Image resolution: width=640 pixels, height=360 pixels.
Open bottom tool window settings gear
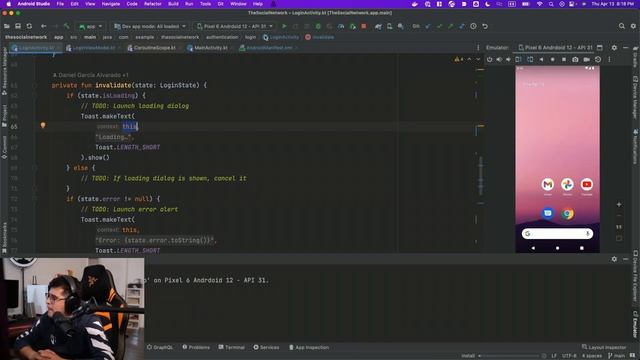coord(614,259)
